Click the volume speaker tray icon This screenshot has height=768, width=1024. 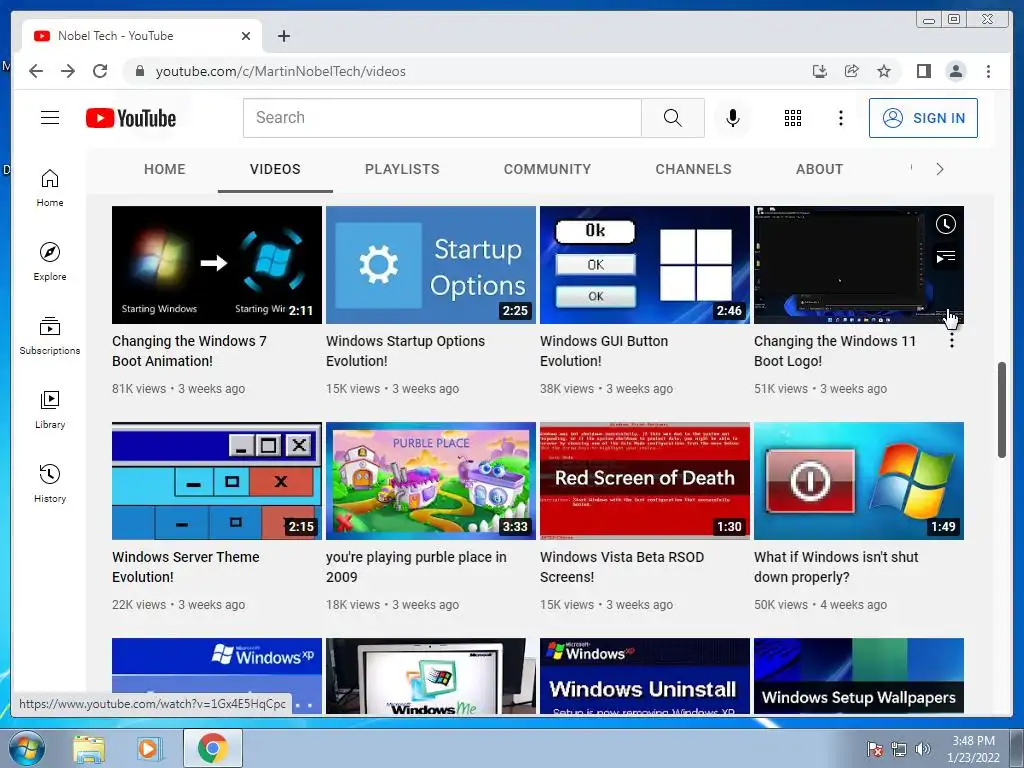tap(922, 749)
